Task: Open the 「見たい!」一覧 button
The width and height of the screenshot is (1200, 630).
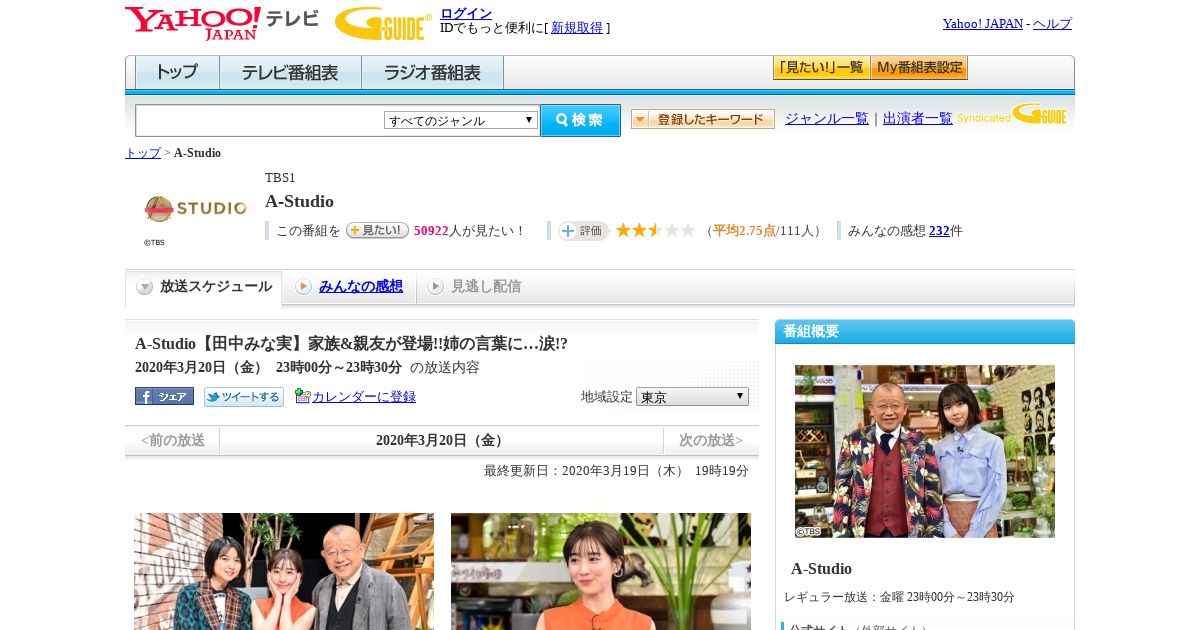Action: point(821,68)
